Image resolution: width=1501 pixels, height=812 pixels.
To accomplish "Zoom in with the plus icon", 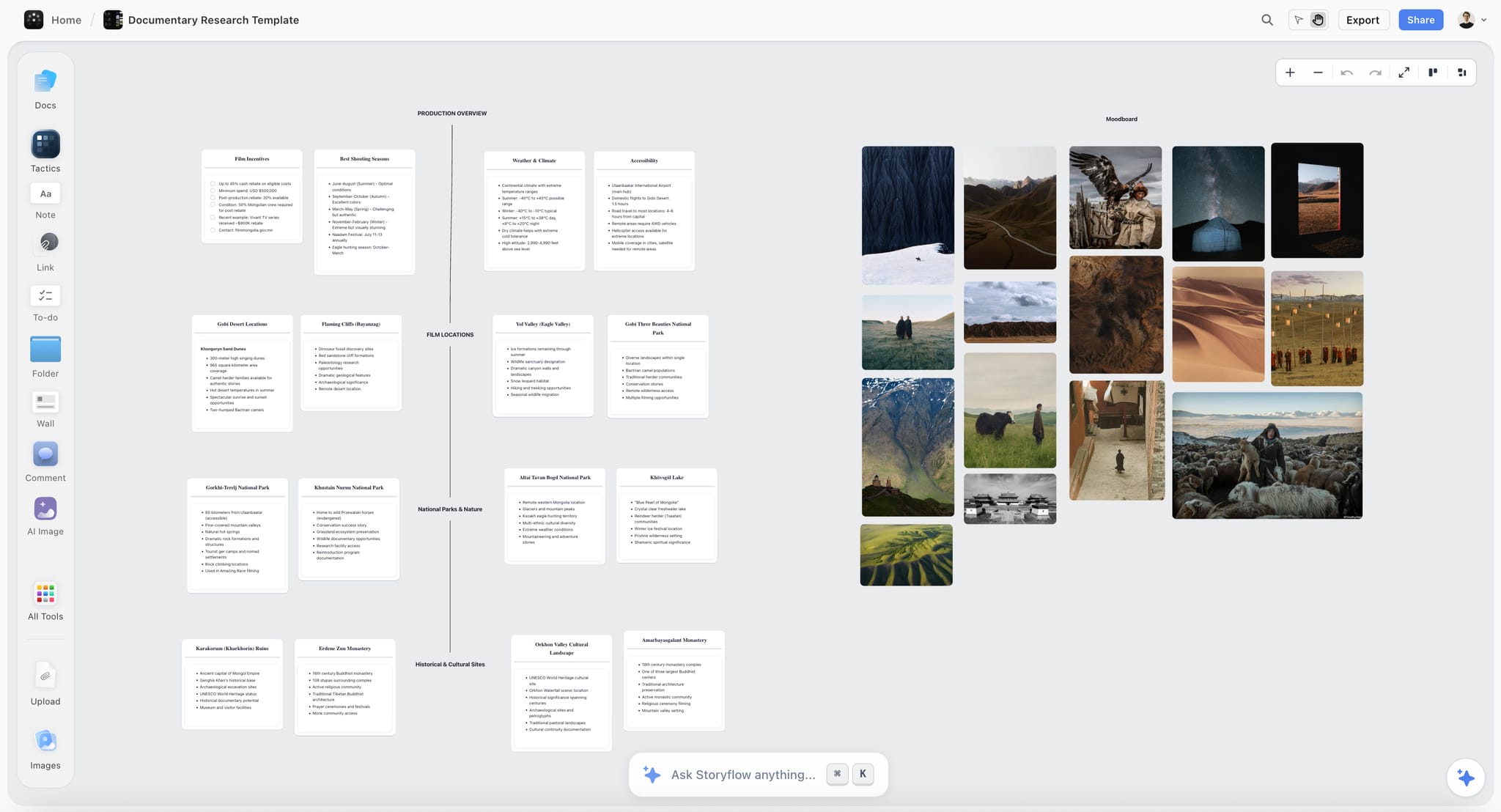I will [x=1290, y=73].
